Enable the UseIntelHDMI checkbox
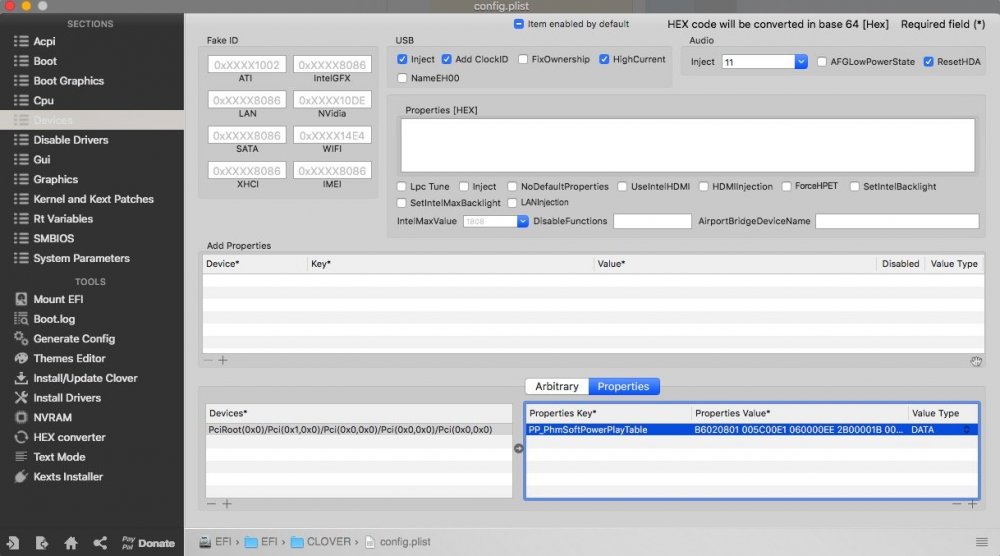Screen dimensions: 1000x556 [622, 187]
